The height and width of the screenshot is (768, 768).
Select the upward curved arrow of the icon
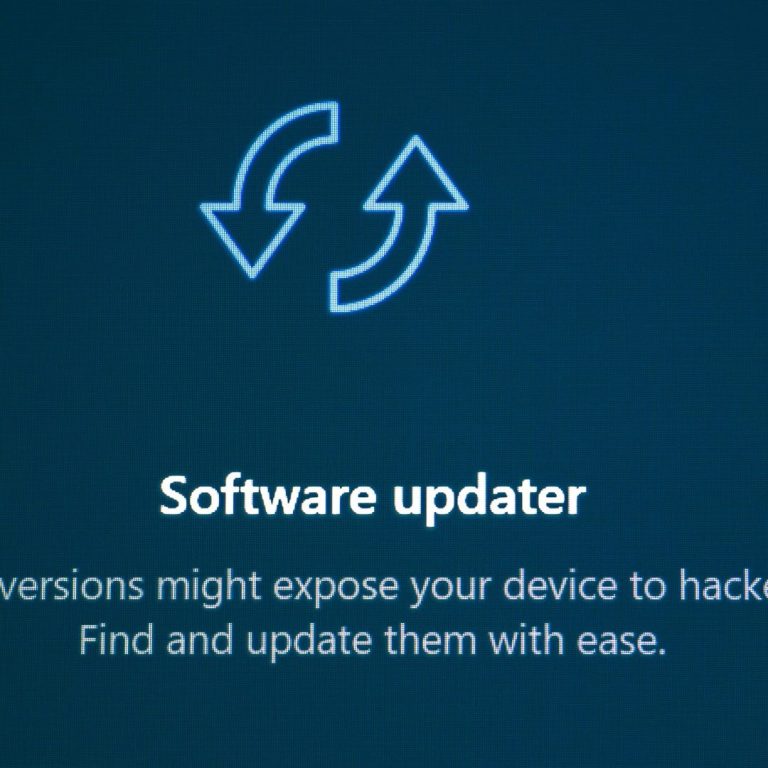tap(399, 223)
